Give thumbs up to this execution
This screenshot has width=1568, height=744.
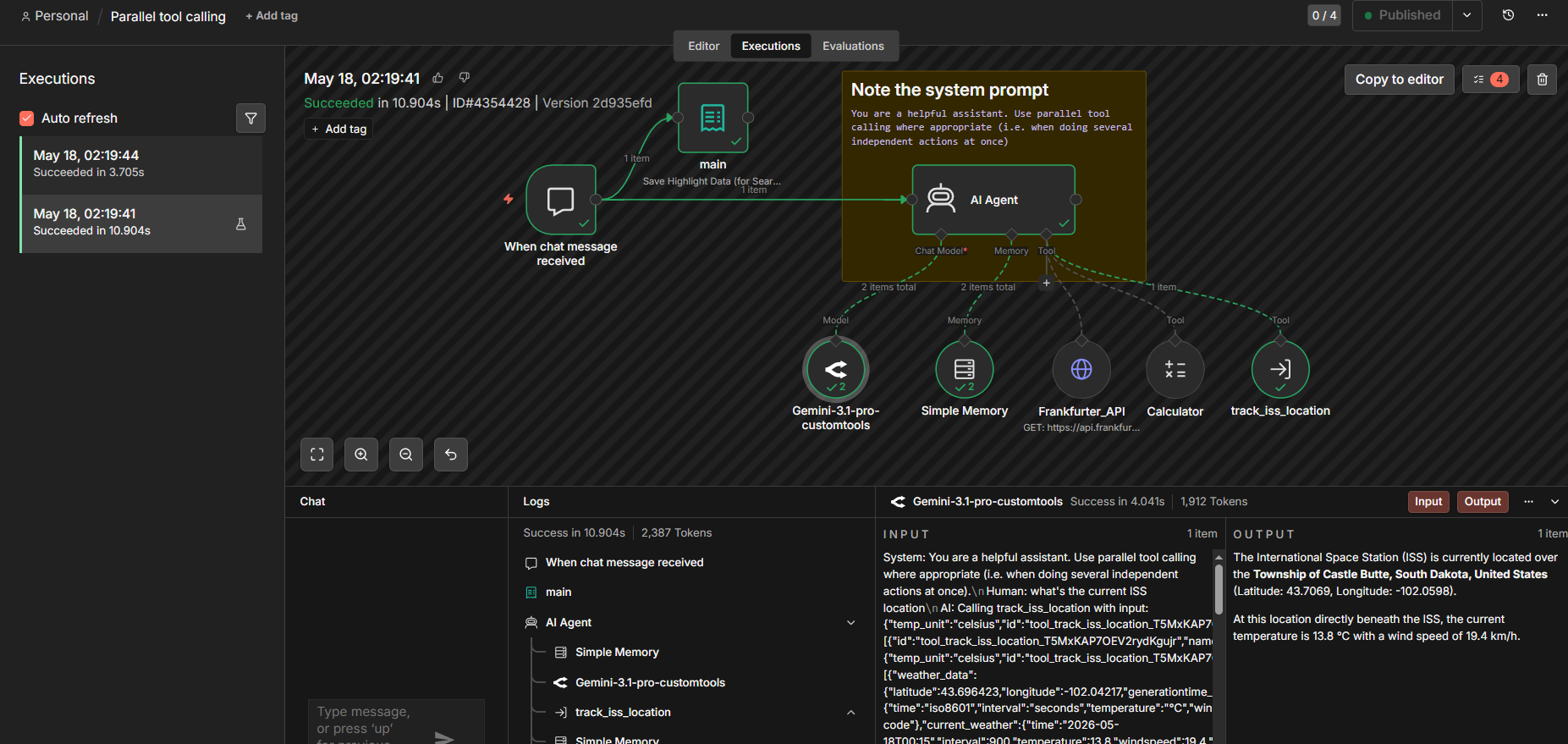pyautogui.click(x=438, y=78)
